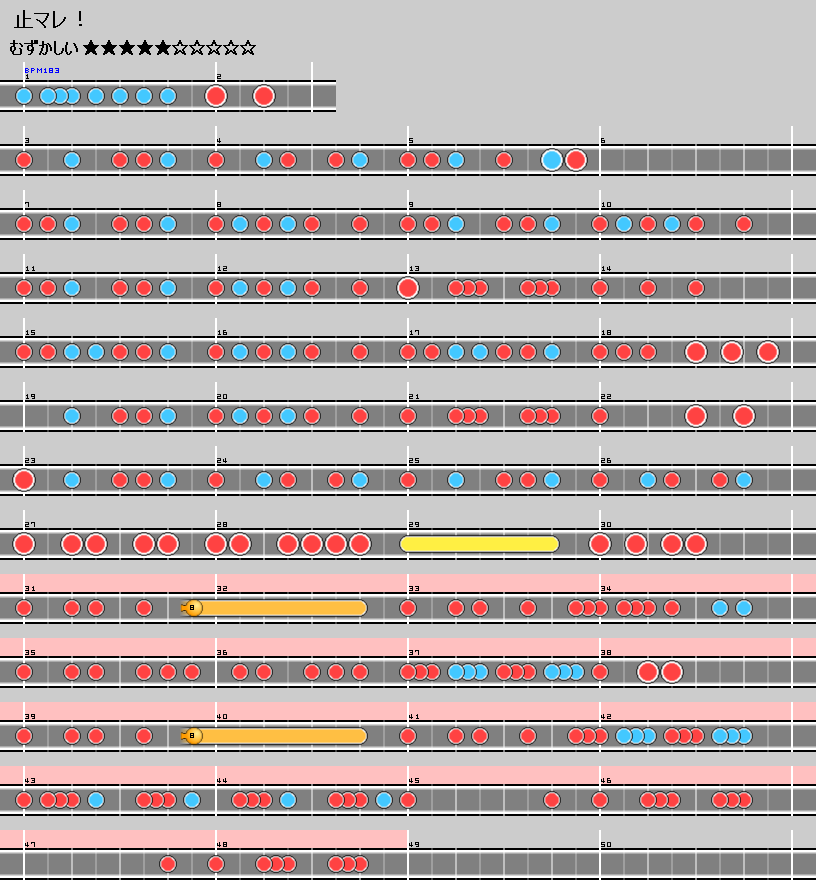The height and width of the screenshot is (880, 816).
Task: Select the balloon note head in measure 40
Action: point(193,736)
